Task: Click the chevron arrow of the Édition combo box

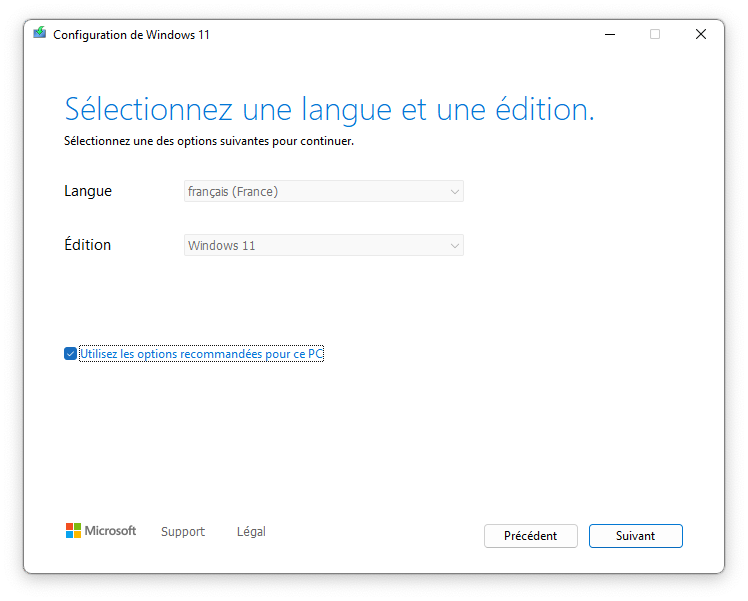Action: click(x=454, y=246)
